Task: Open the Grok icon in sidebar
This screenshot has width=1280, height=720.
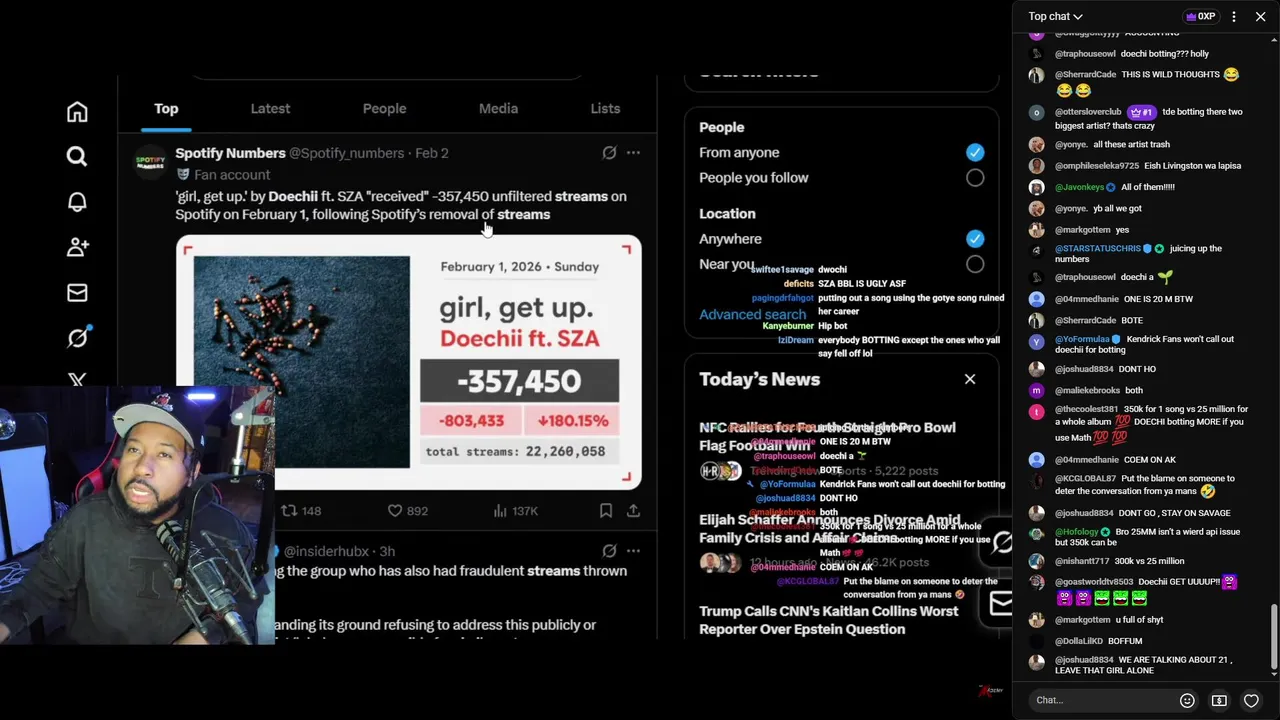Action: 77,338
